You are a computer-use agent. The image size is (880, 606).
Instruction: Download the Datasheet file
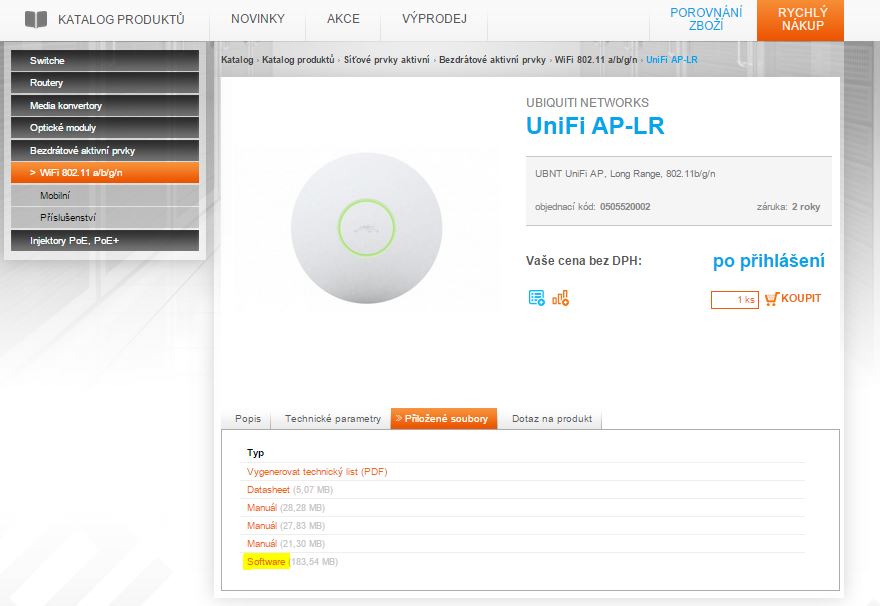coord(268,490)
